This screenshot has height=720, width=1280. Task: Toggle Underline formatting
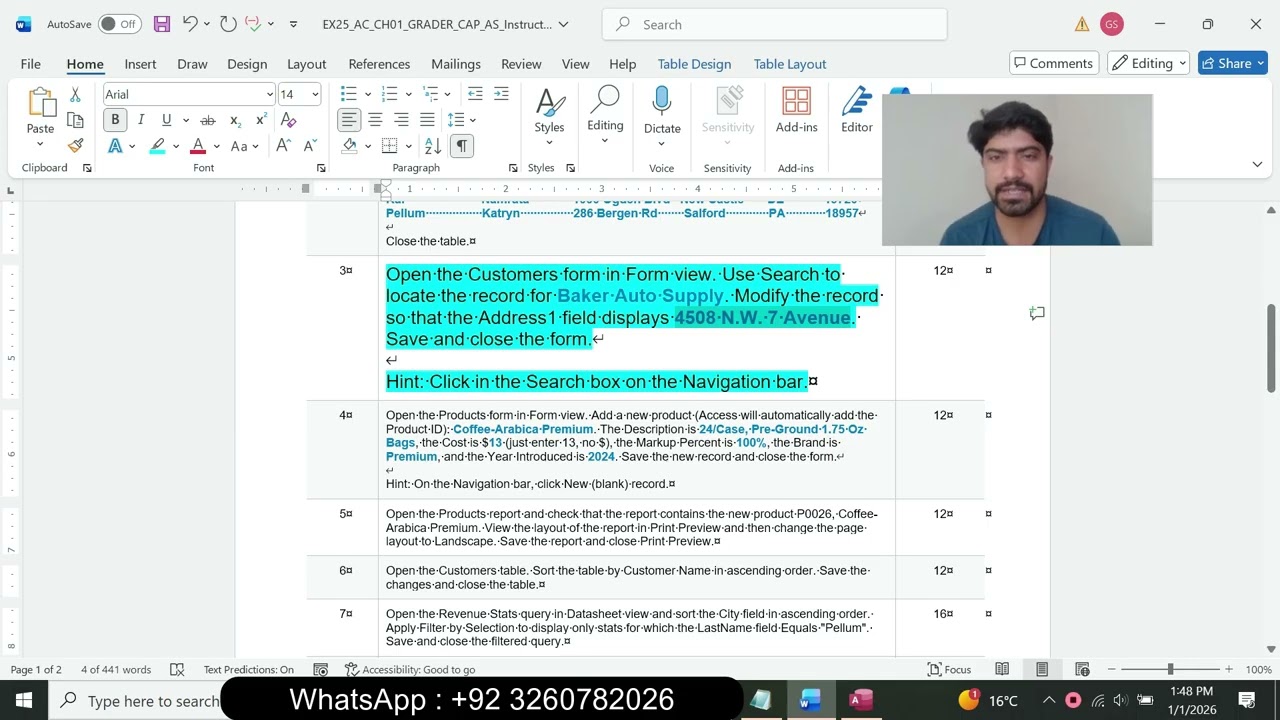pyautogui.click(x=166, y=120)
